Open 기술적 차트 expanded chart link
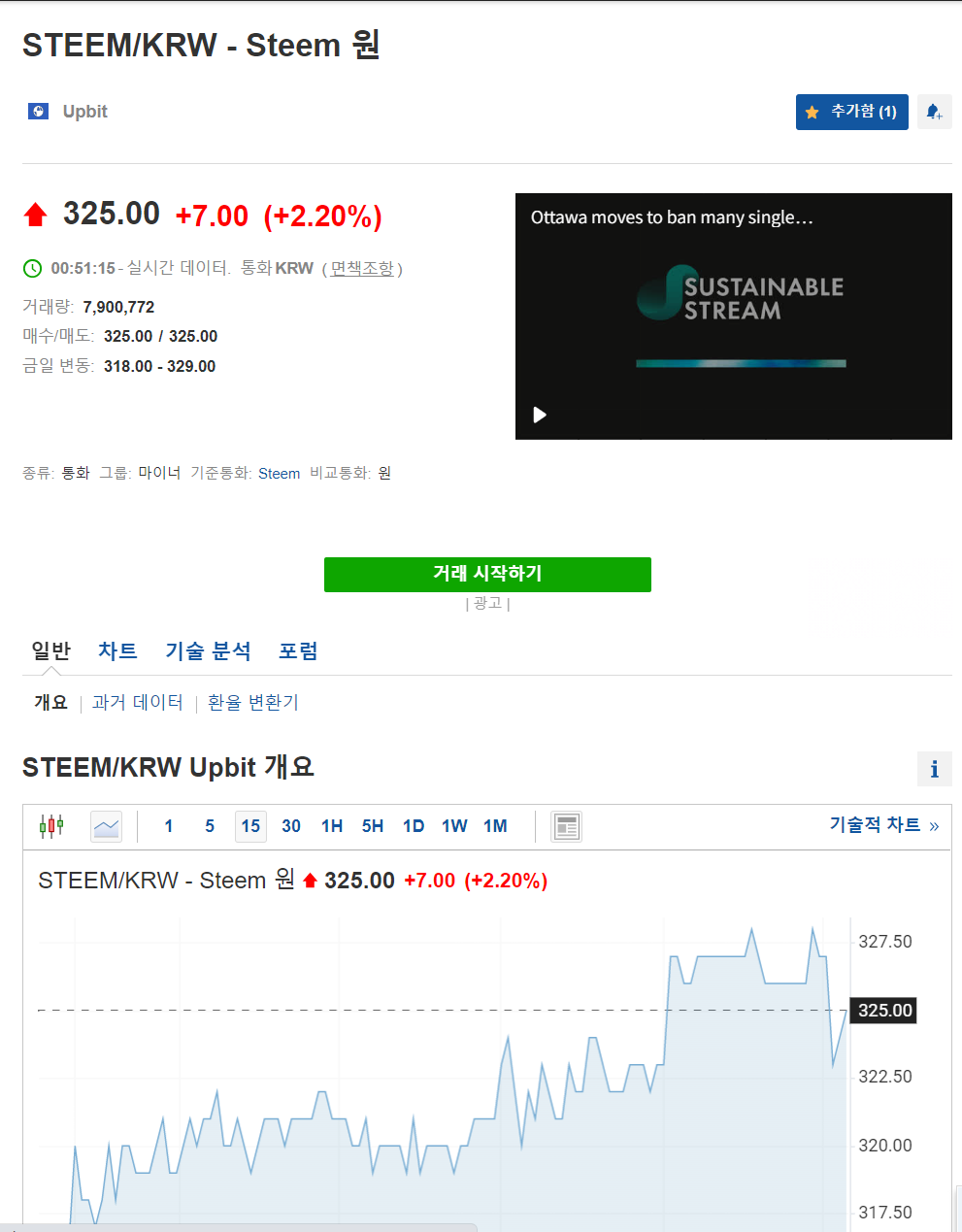The image size is (962, 1232). 883,825
